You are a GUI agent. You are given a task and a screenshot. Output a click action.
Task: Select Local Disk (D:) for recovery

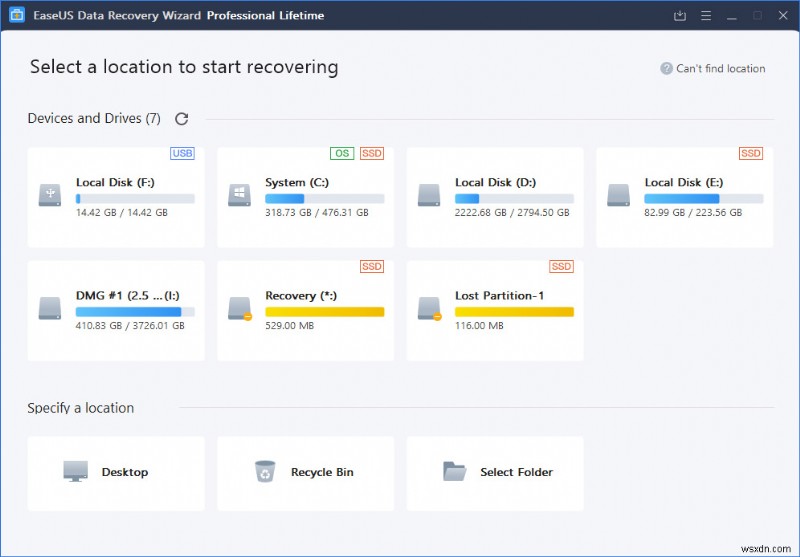(495, 197)
